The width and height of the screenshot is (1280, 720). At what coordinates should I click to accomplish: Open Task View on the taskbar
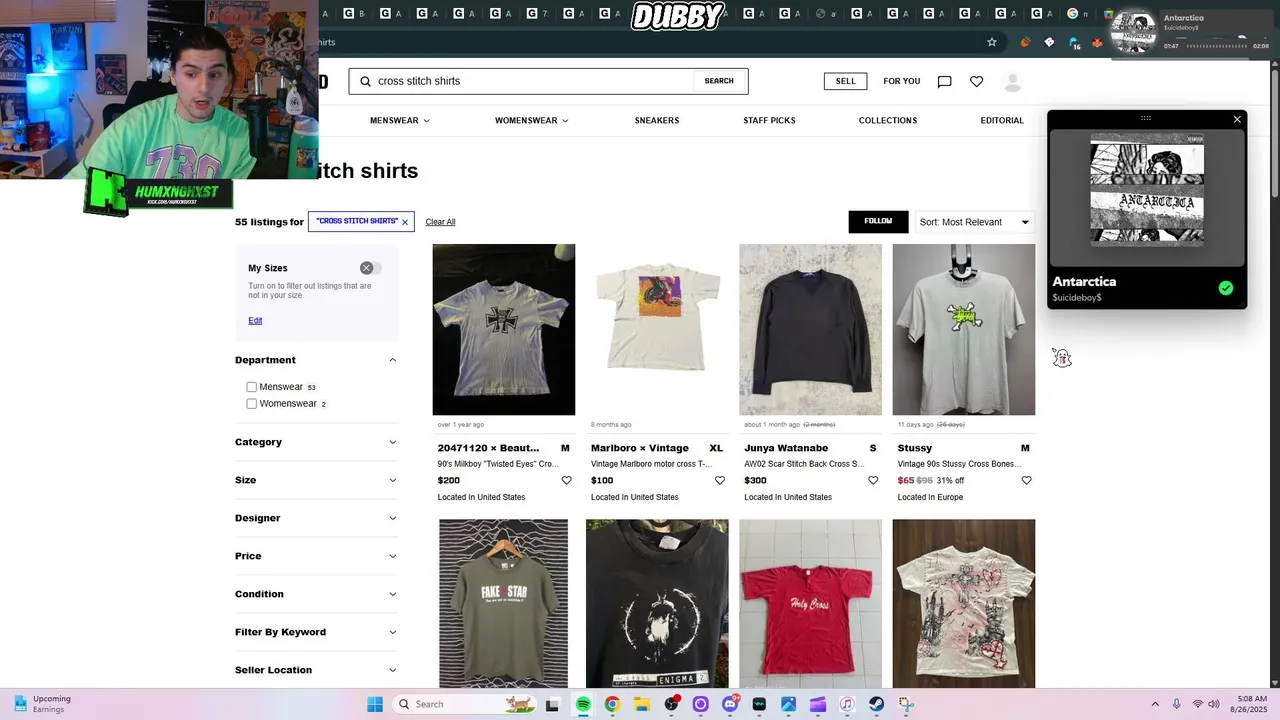(x=552, y=704)
